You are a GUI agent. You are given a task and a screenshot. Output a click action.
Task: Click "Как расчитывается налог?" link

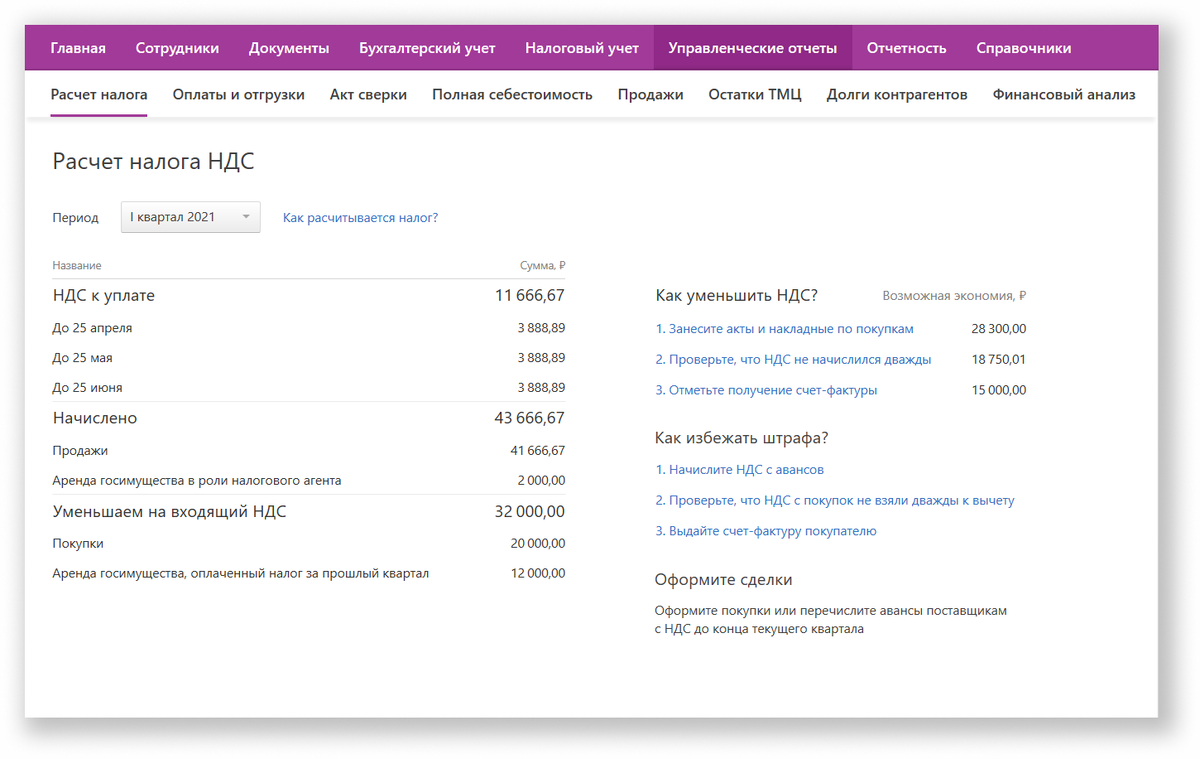(x=360, y=216)
